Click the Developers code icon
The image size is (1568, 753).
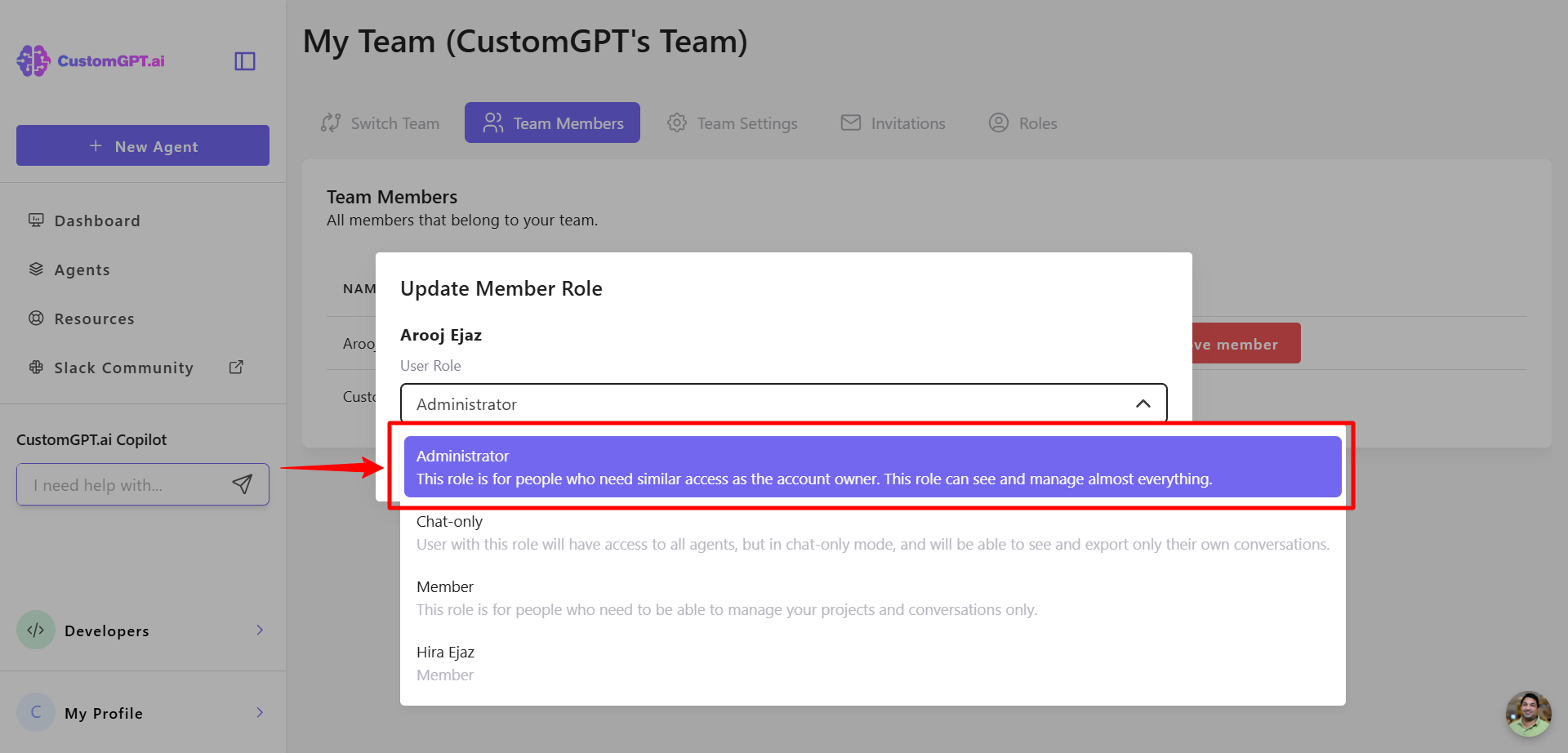[36, 630]
